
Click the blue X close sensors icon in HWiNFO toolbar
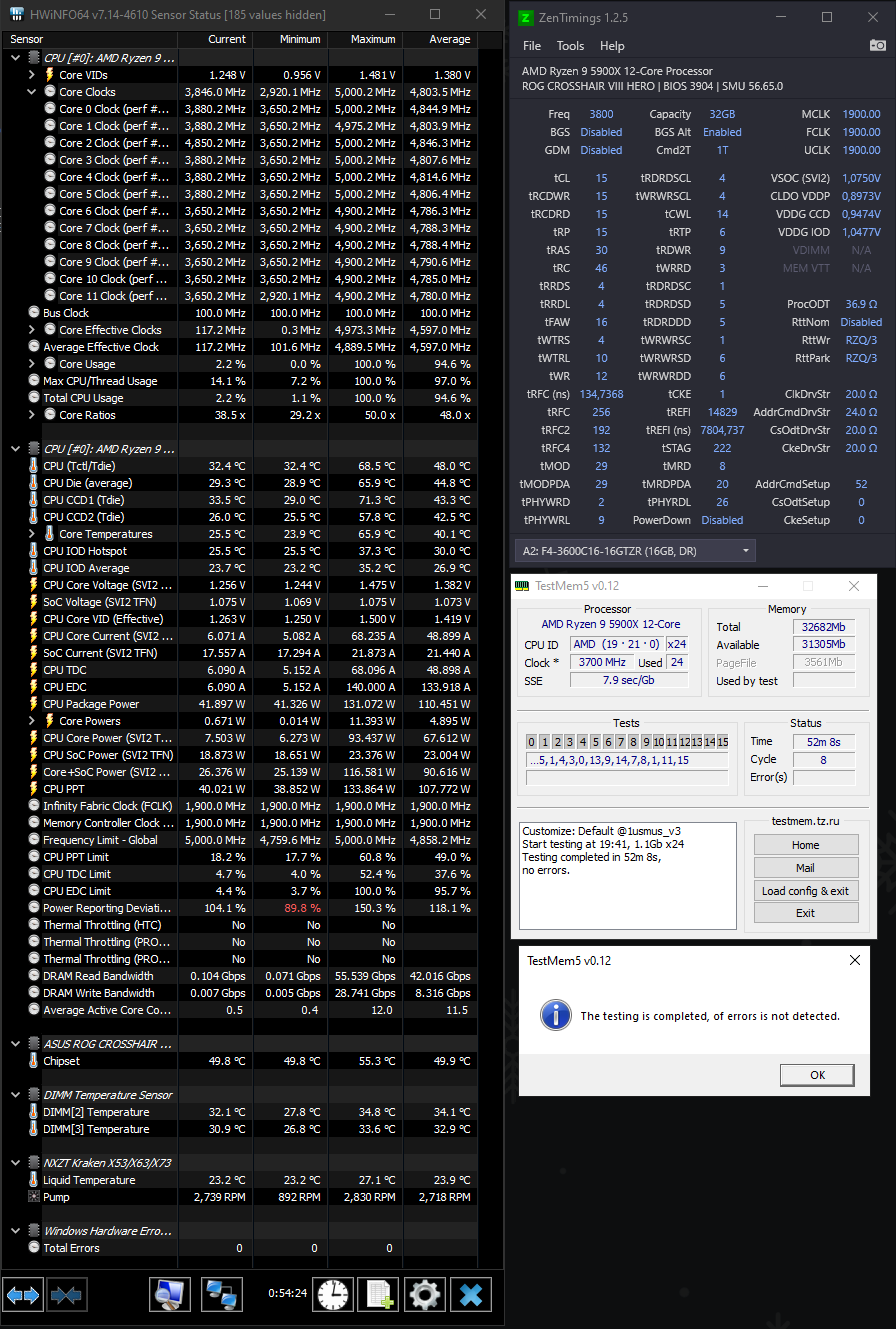pos(470,1294)
